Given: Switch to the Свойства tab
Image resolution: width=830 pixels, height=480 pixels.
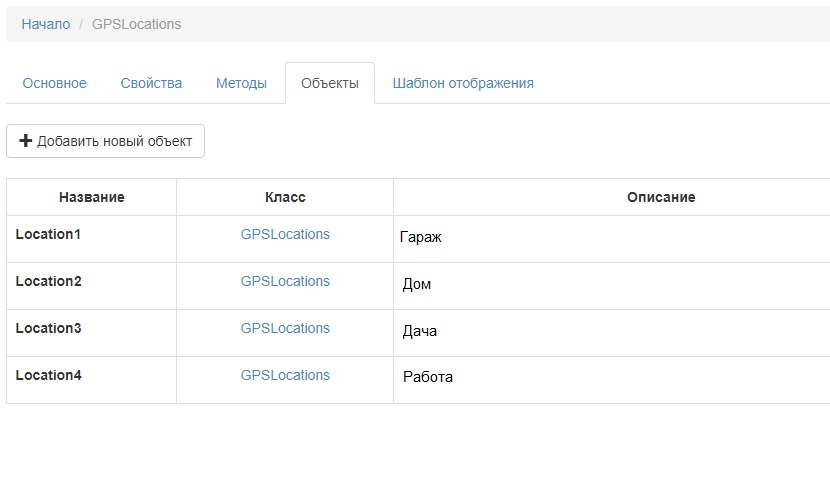Looking at the screenshot, I should (151, 83).
